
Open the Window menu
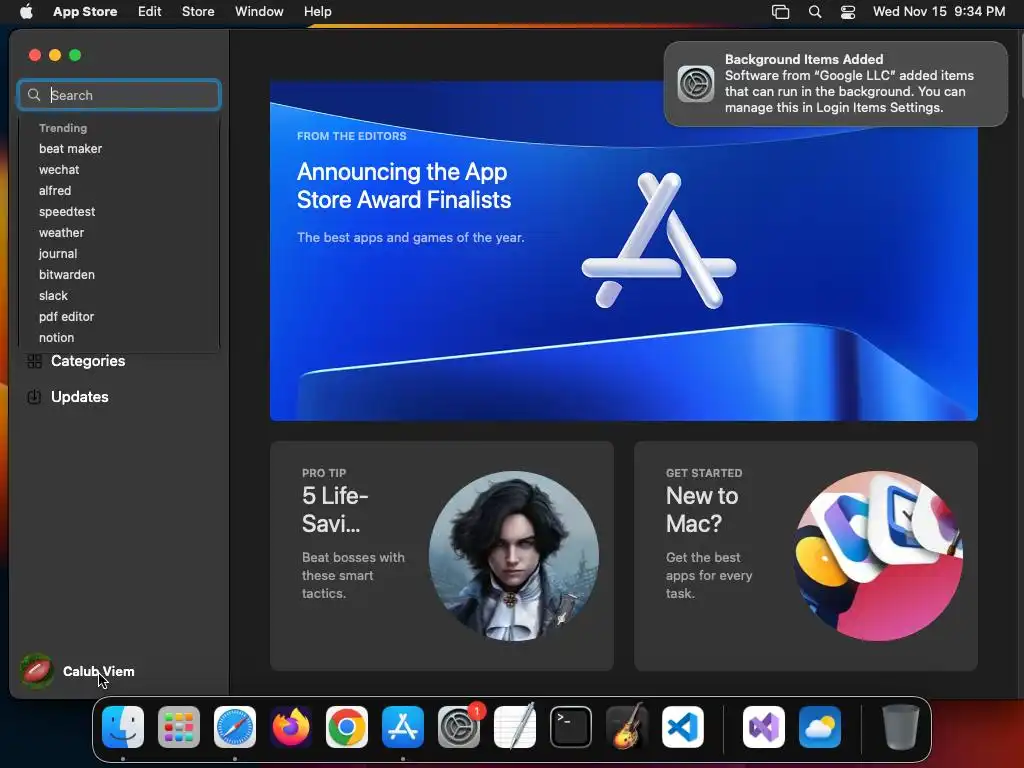coord(259,12)
